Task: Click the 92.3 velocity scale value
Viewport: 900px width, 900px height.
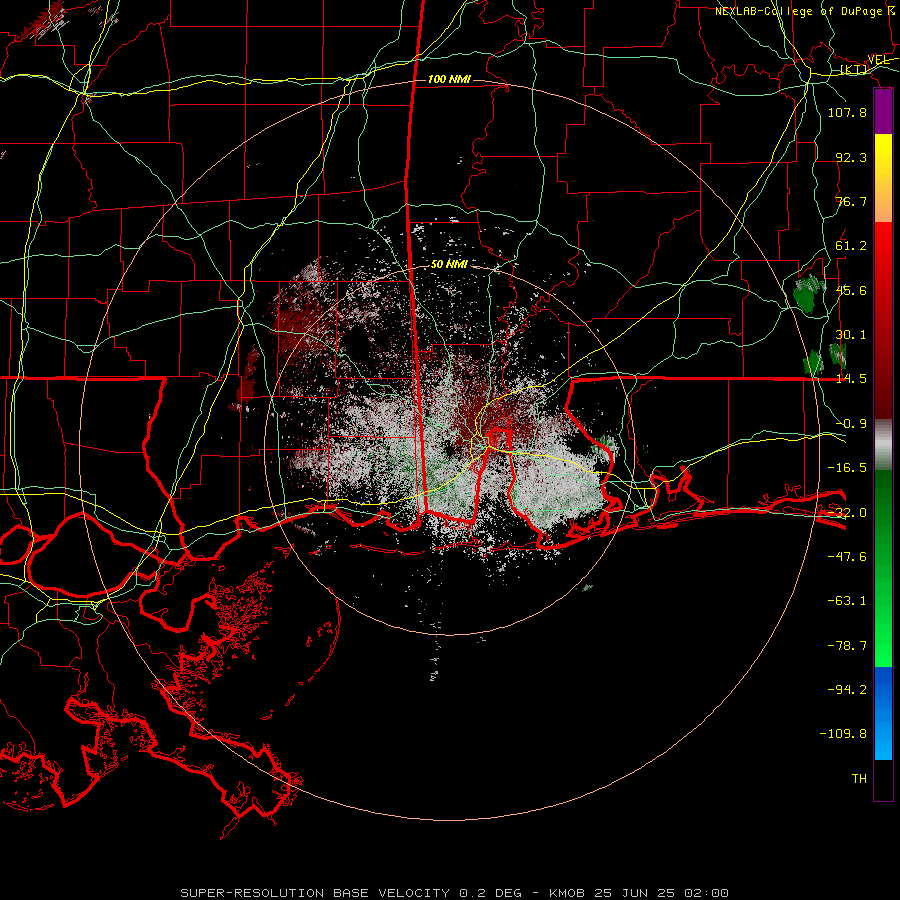Action: (x=851, y=157)
